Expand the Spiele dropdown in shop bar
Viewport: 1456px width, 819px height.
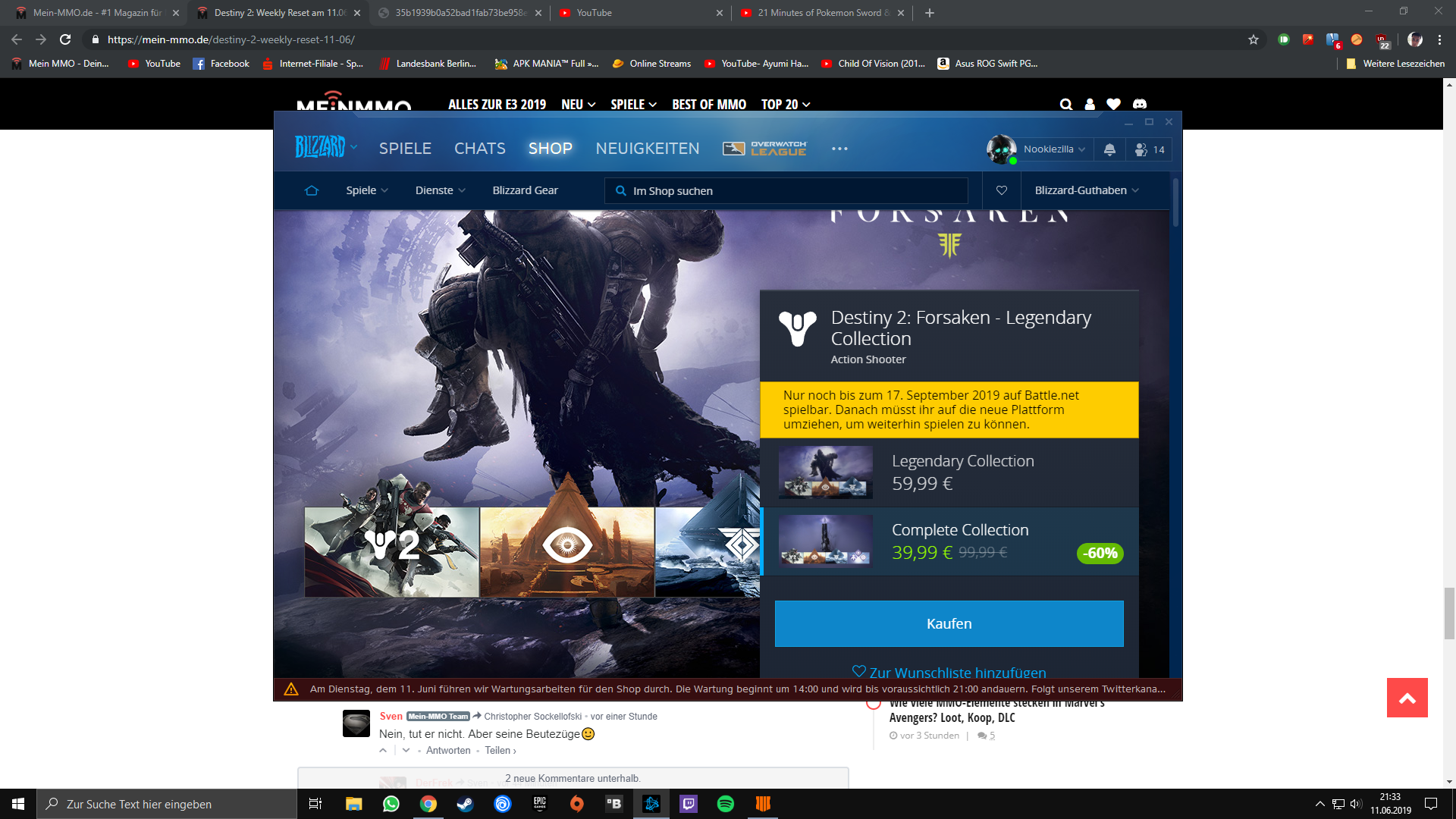(367, 190)
